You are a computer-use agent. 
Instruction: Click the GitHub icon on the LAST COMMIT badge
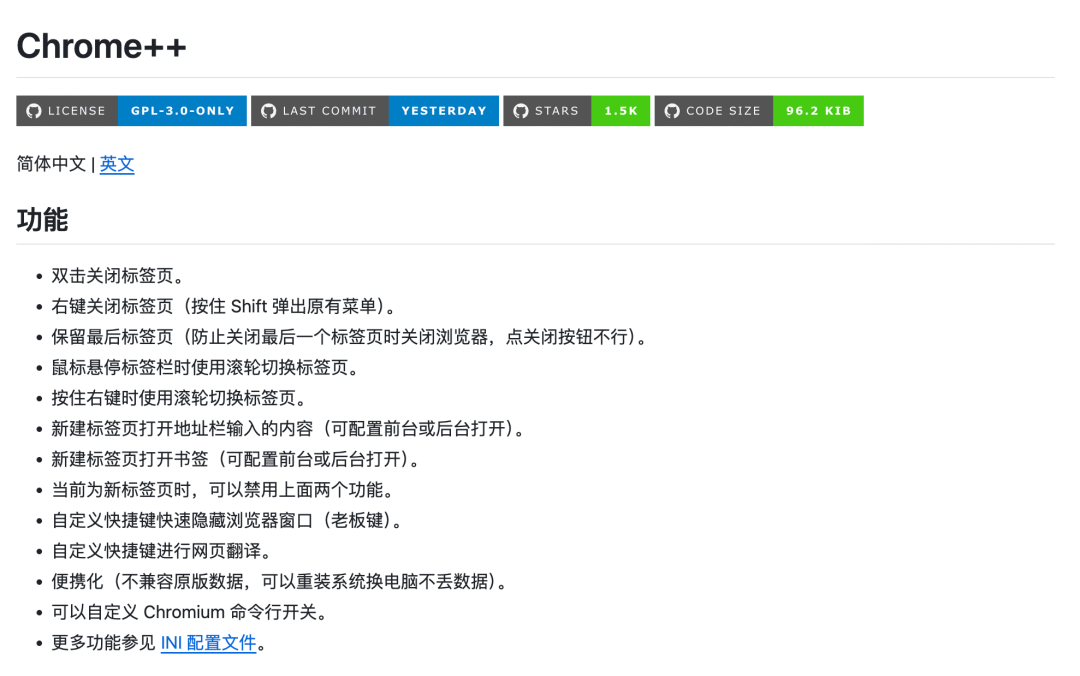tap(268, 111)
